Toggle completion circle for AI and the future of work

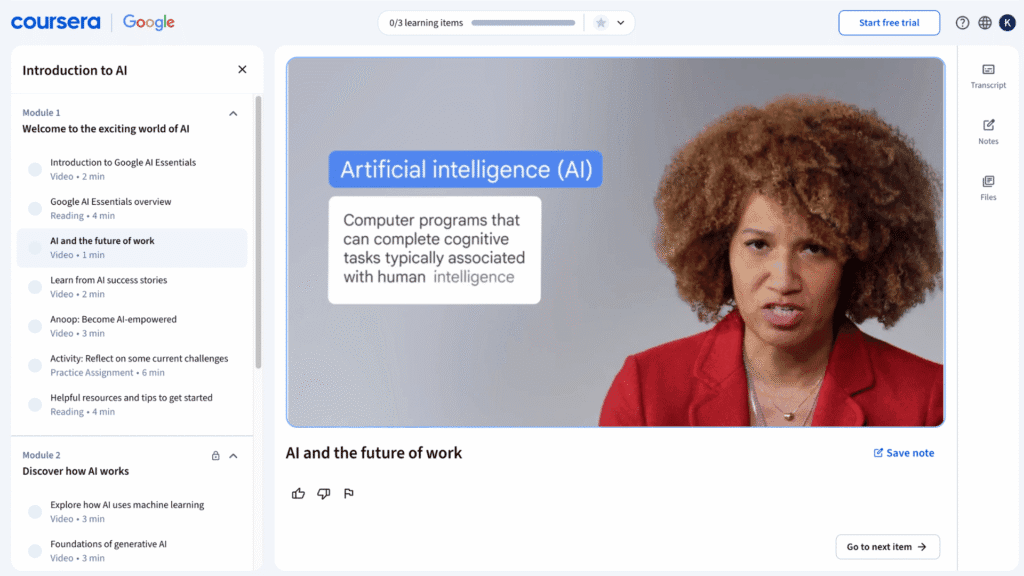(x=35, y=248)
